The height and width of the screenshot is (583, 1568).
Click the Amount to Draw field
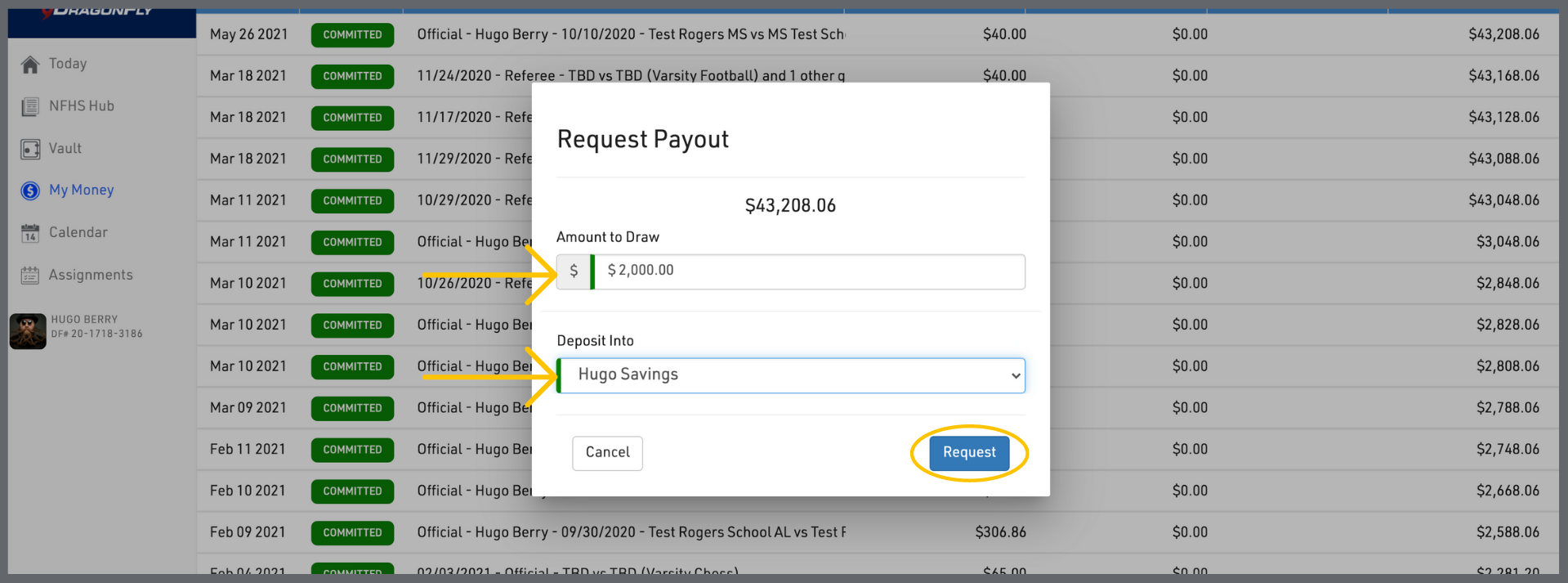click(x=809, y=271)
